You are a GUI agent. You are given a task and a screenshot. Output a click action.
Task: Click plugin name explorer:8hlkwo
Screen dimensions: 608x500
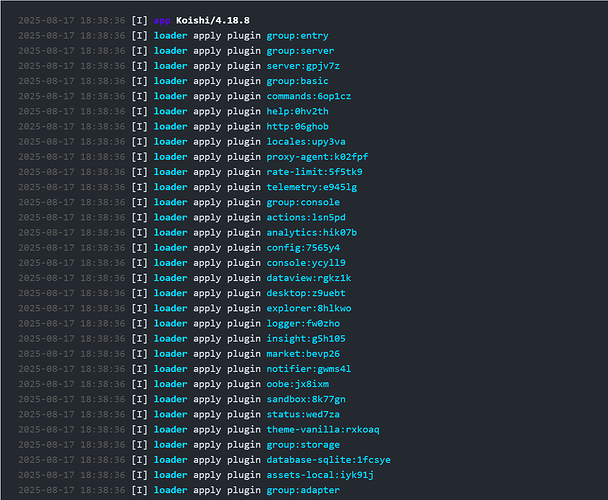click(x=309, y=308)
